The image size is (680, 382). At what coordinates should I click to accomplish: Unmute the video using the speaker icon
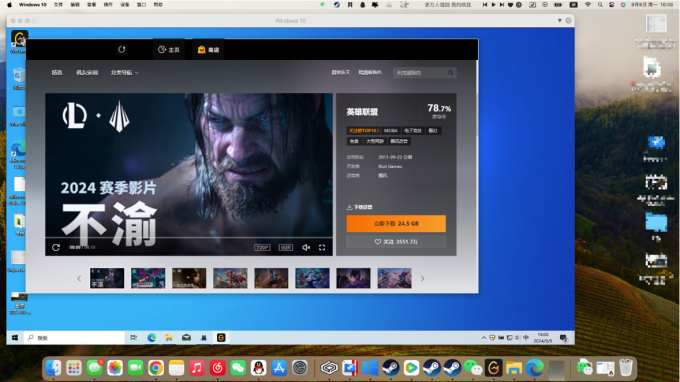coord(306,247)
